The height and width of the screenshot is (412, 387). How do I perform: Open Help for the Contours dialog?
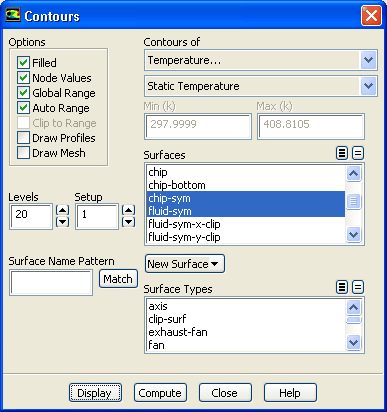290,393
